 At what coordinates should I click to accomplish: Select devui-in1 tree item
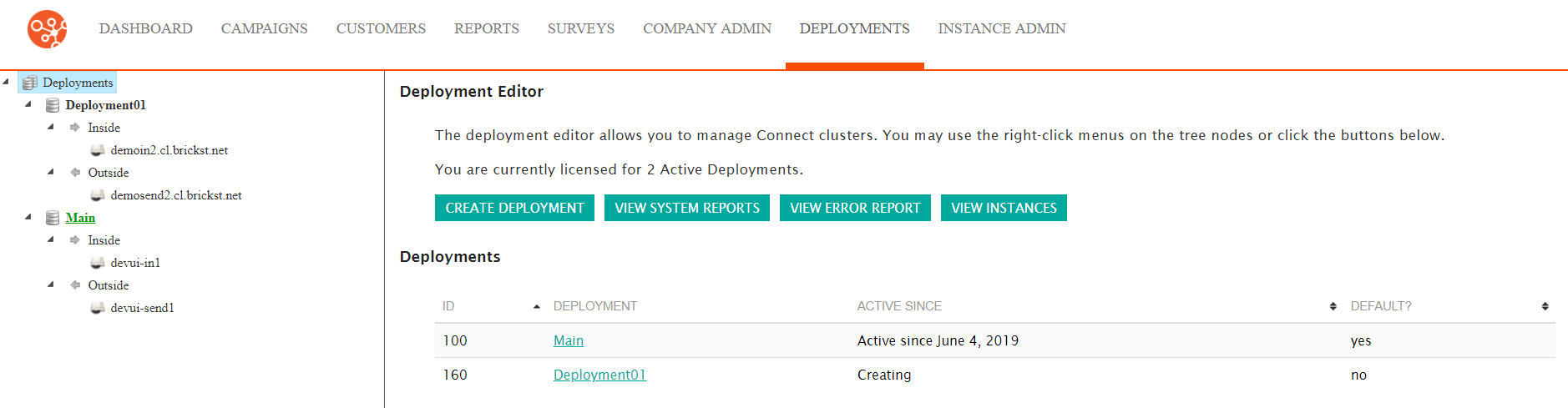[135, 263]
